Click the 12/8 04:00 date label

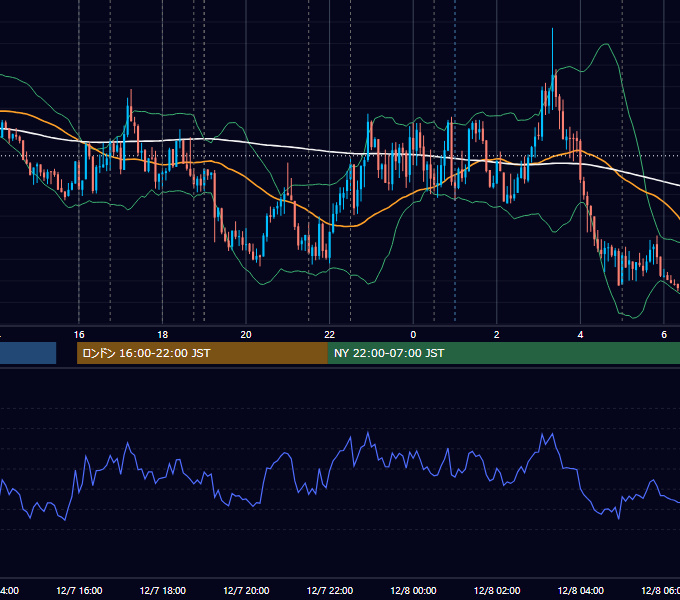(581, 591)
